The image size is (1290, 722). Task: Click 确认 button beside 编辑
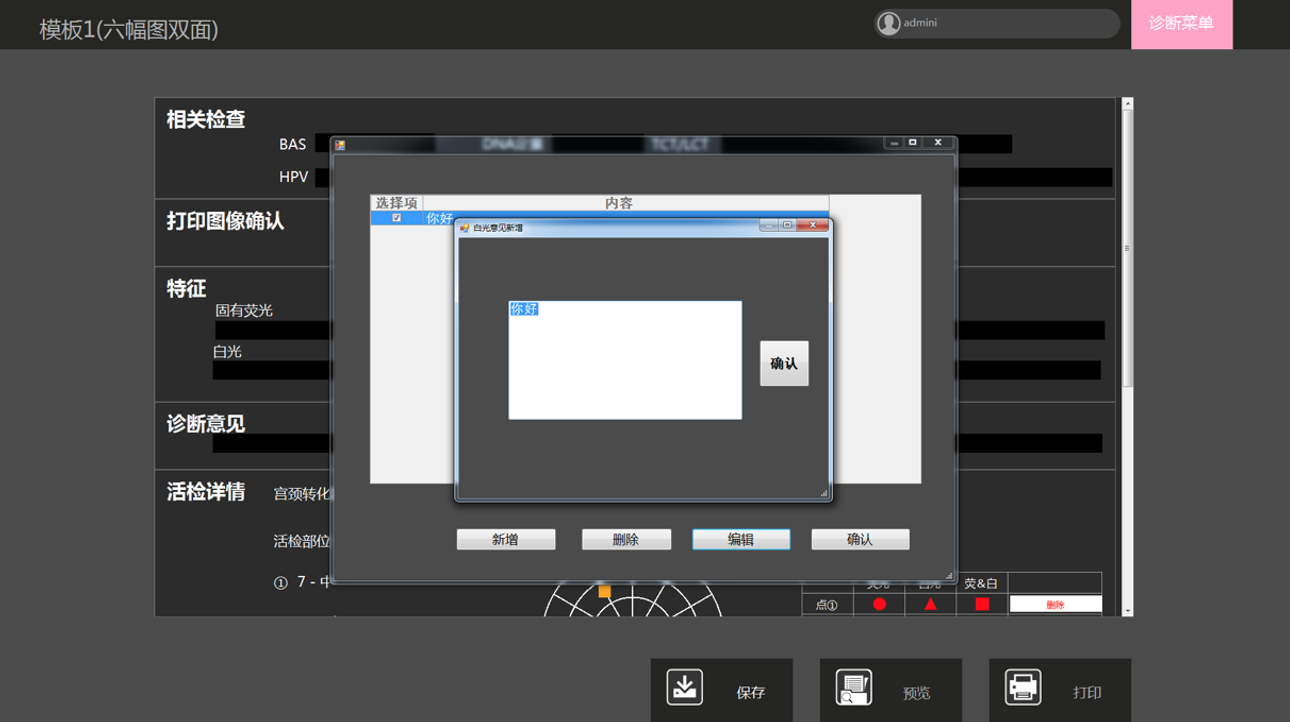[860, 539]
